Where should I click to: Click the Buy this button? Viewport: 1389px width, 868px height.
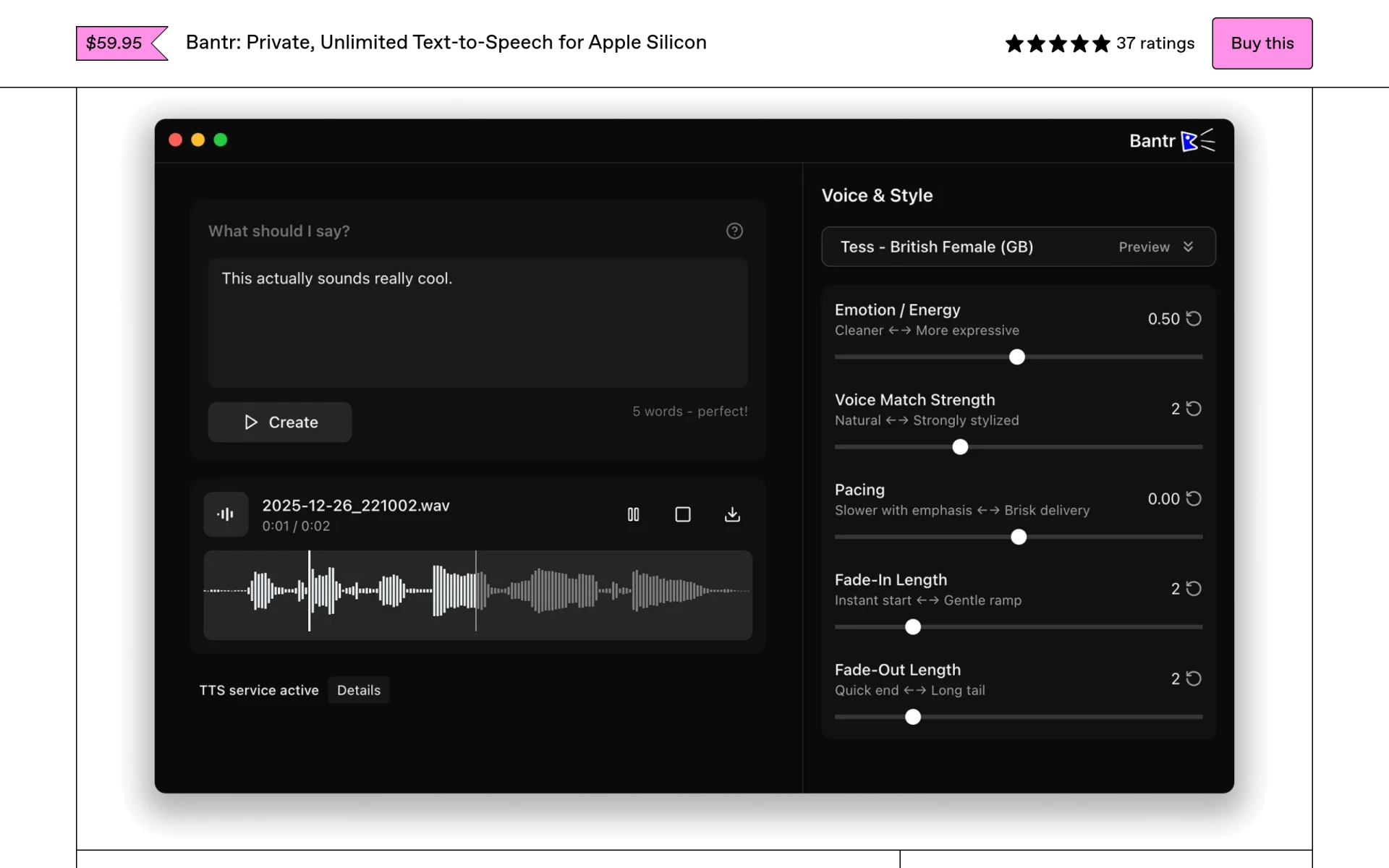pos(1262,43)
